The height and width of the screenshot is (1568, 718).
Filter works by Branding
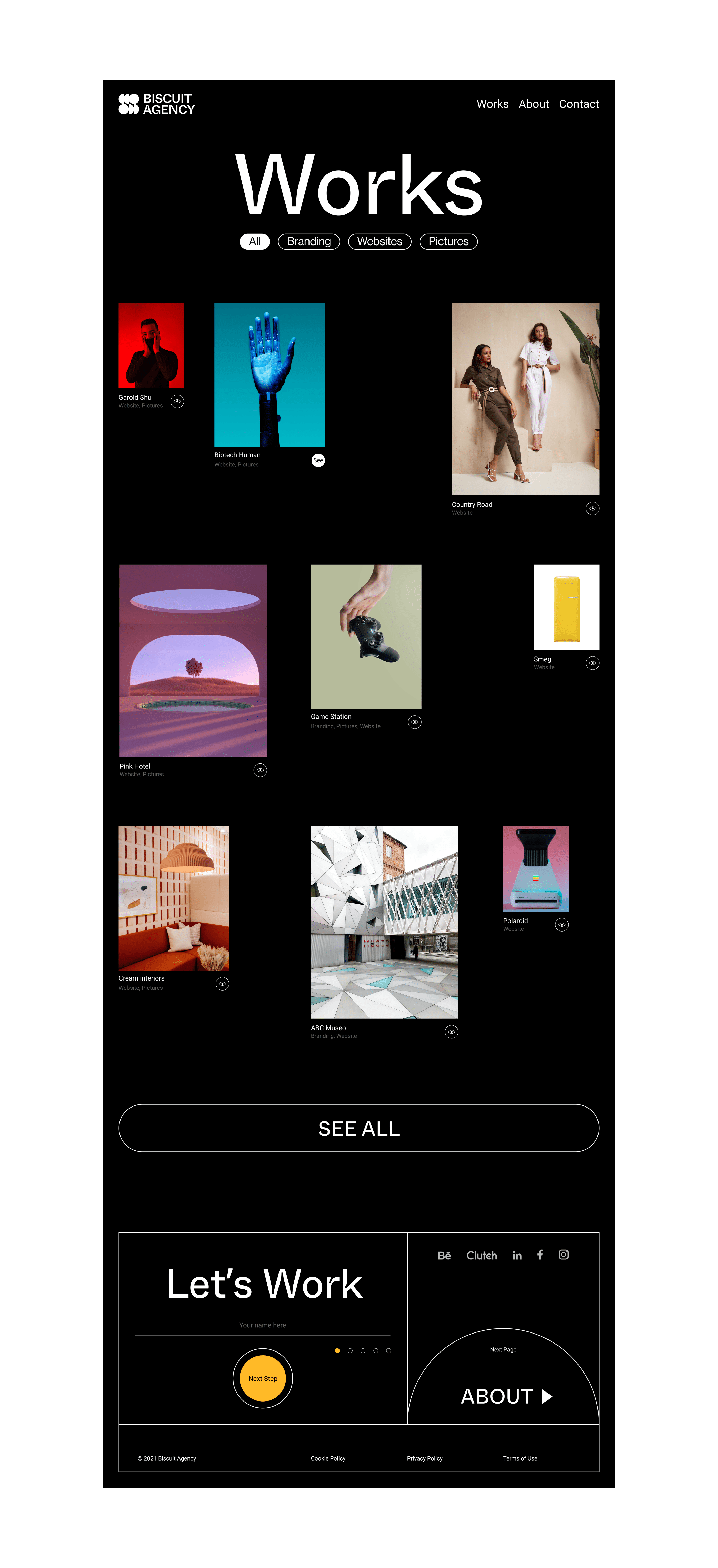[308, 242]
